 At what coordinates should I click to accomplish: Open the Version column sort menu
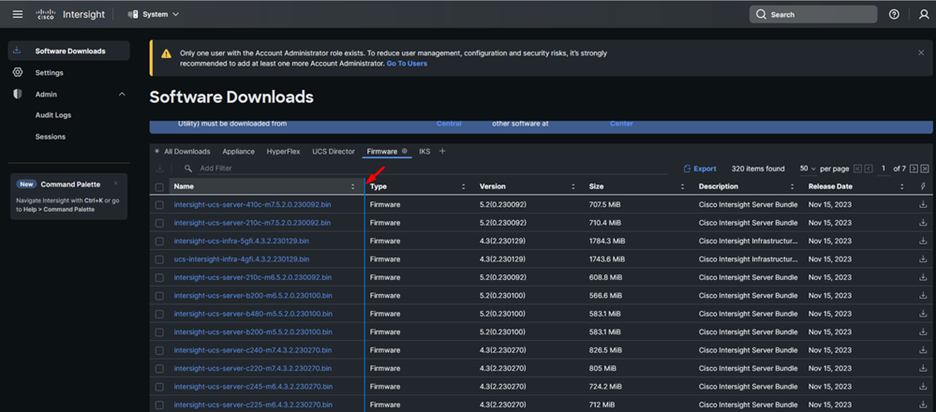pyautogui.click(x=572, y=187)
